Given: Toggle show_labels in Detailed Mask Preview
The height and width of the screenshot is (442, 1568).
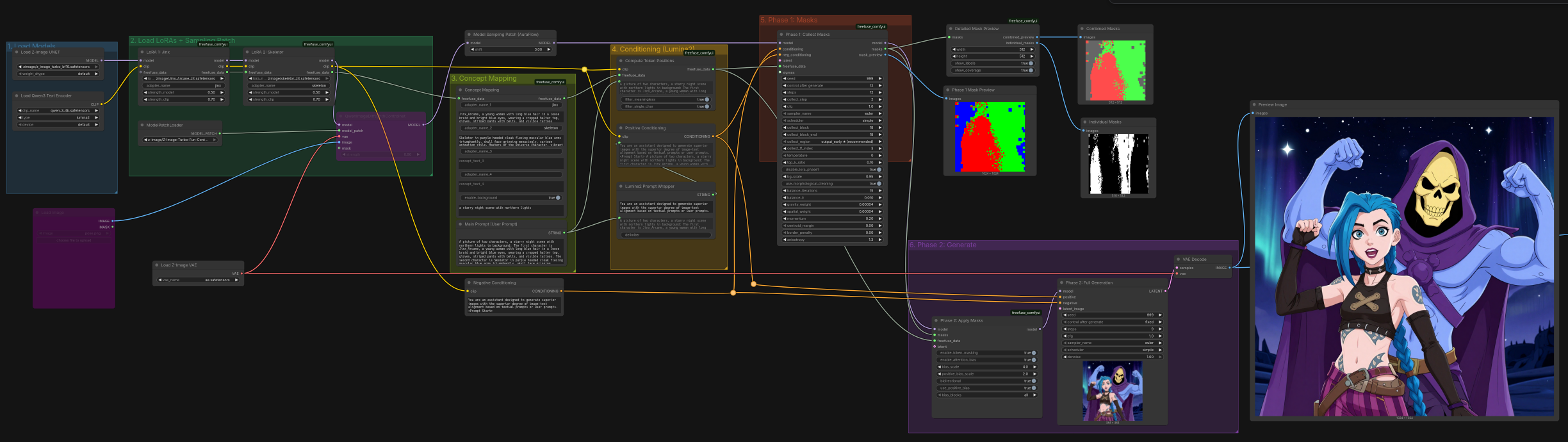Looking at the screenshot, I should tap(993, 63).
